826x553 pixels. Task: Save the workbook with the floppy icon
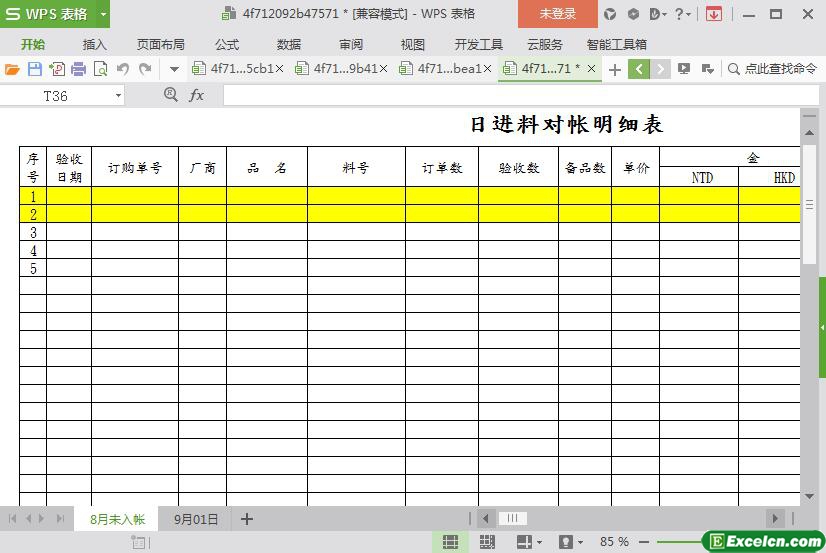click(35, 69)
